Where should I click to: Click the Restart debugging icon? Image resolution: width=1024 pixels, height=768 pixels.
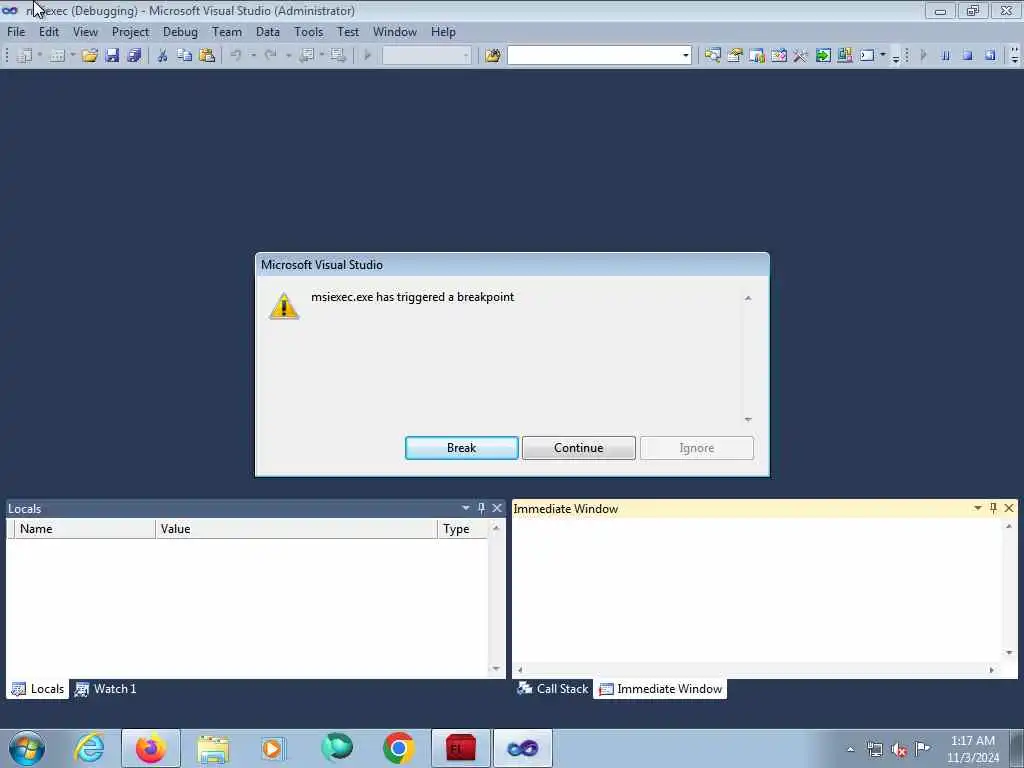pos(990,56)
